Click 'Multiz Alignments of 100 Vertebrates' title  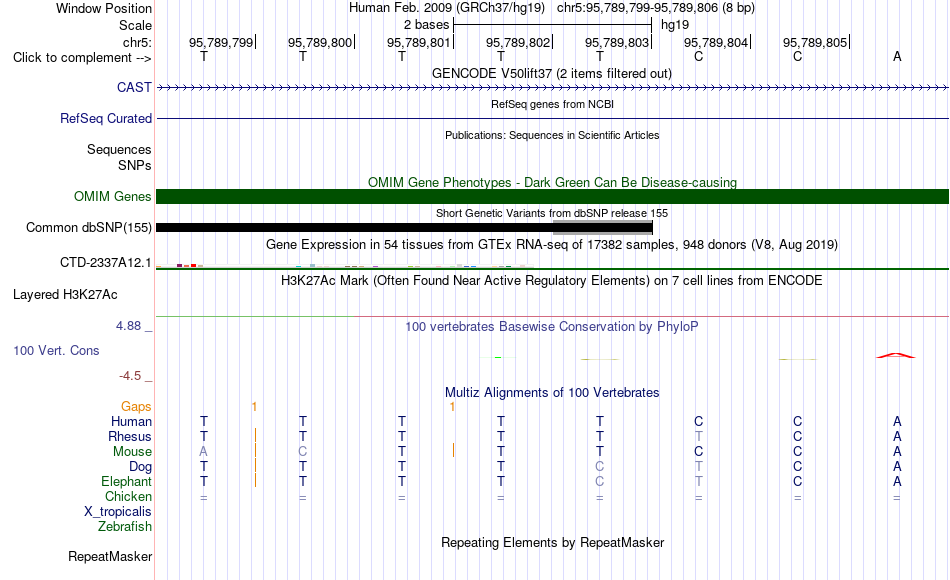pos(552,393)
